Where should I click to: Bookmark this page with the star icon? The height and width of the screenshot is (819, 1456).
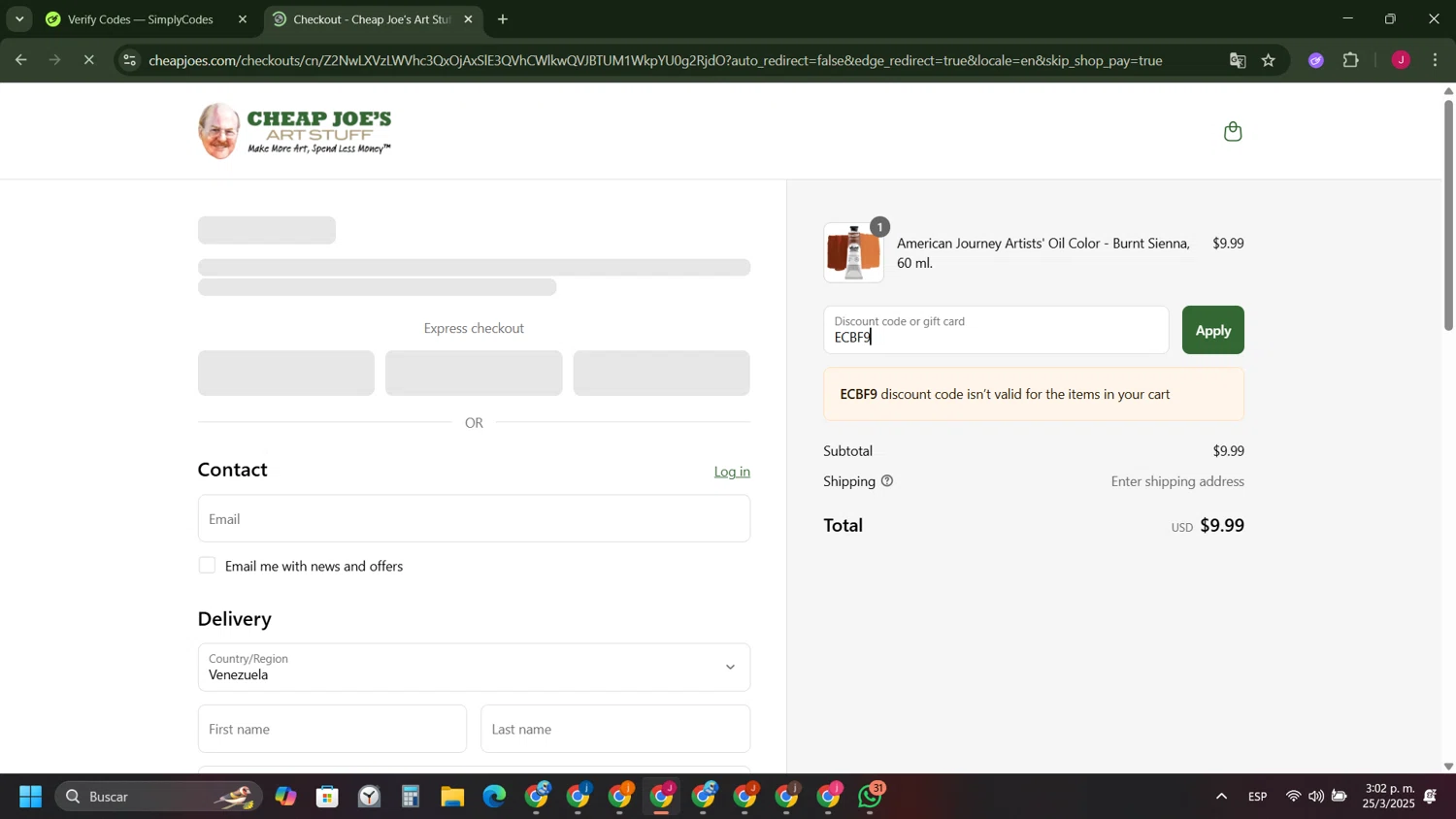pyautogui.click(x=1269, y=60)
